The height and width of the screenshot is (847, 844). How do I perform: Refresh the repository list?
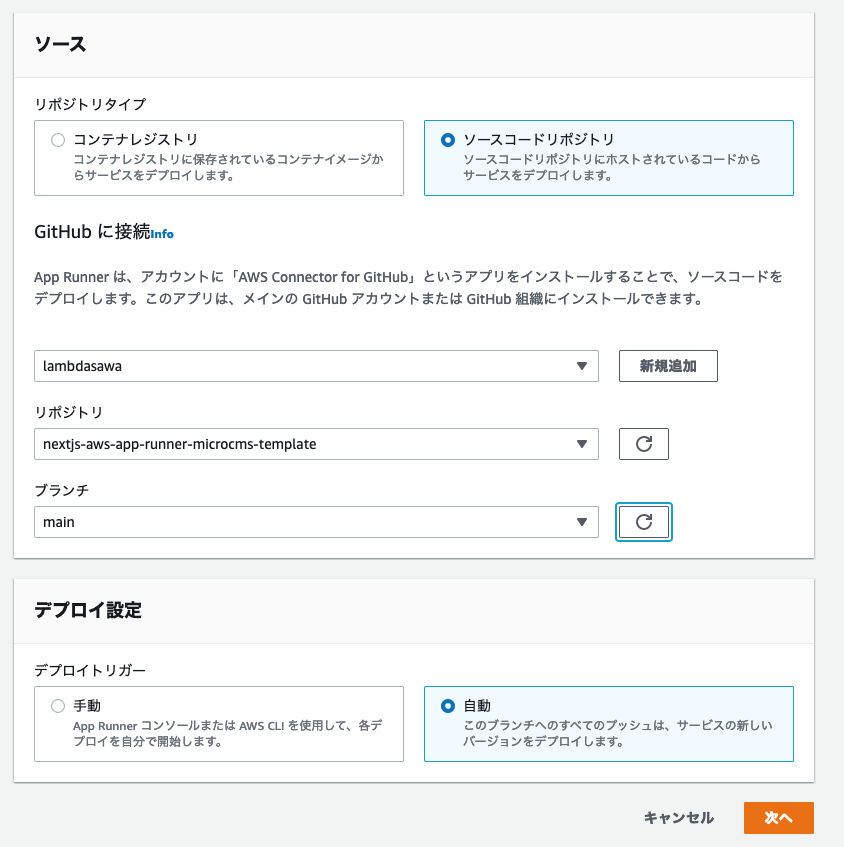(x=644, y=444)
